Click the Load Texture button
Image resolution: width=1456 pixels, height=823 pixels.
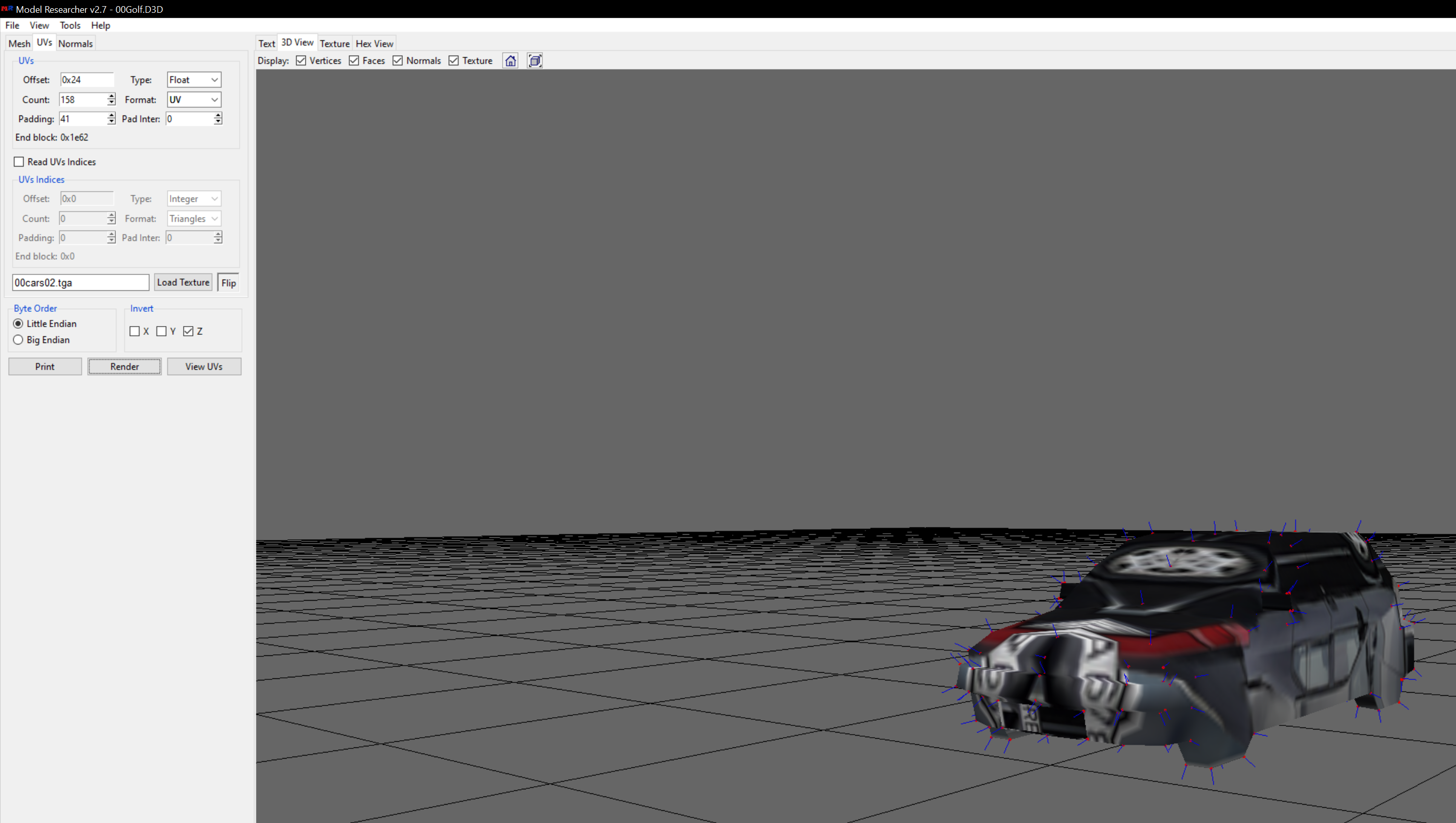click(183, 283)
